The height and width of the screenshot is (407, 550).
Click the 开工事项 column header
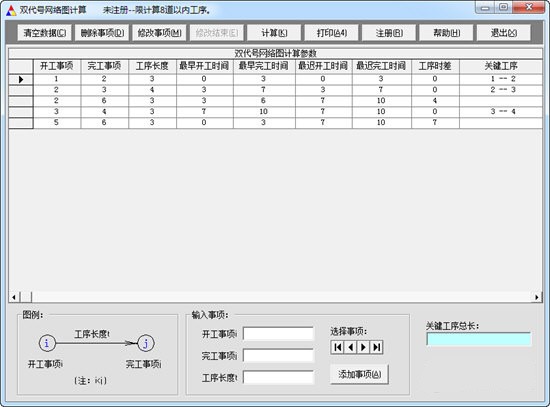pos(57,66)
